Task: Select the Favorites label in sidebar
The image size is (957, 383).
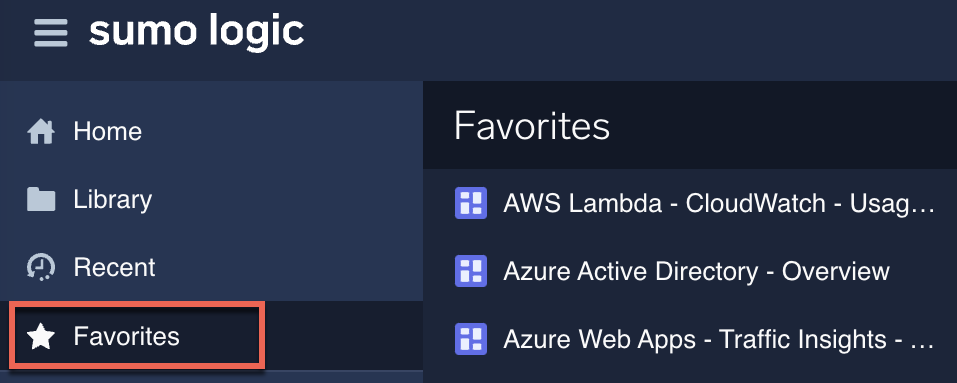Action: (126, 336)
